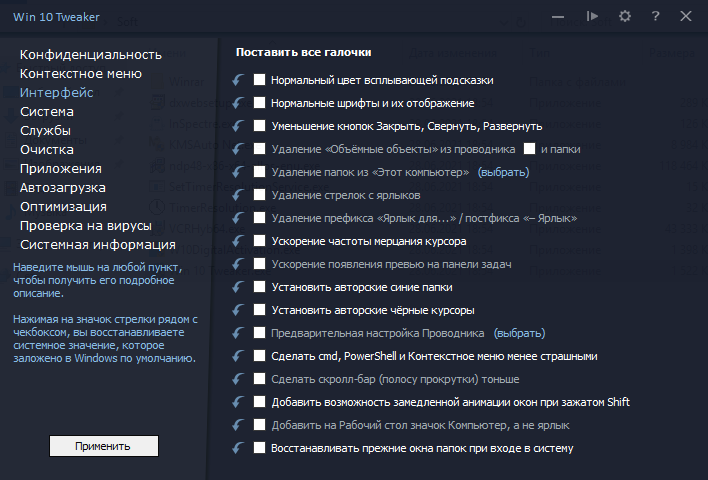Restore default arrow for thinner scroll-bar option

coord(238,379)
